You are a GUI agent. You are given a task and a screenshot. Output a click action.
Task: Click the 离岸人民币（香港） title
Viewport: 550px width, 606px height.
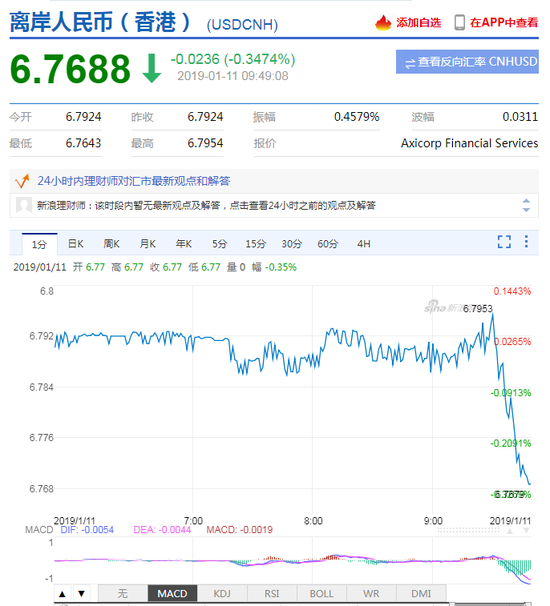pyautogui.click(x=100, y=22)
